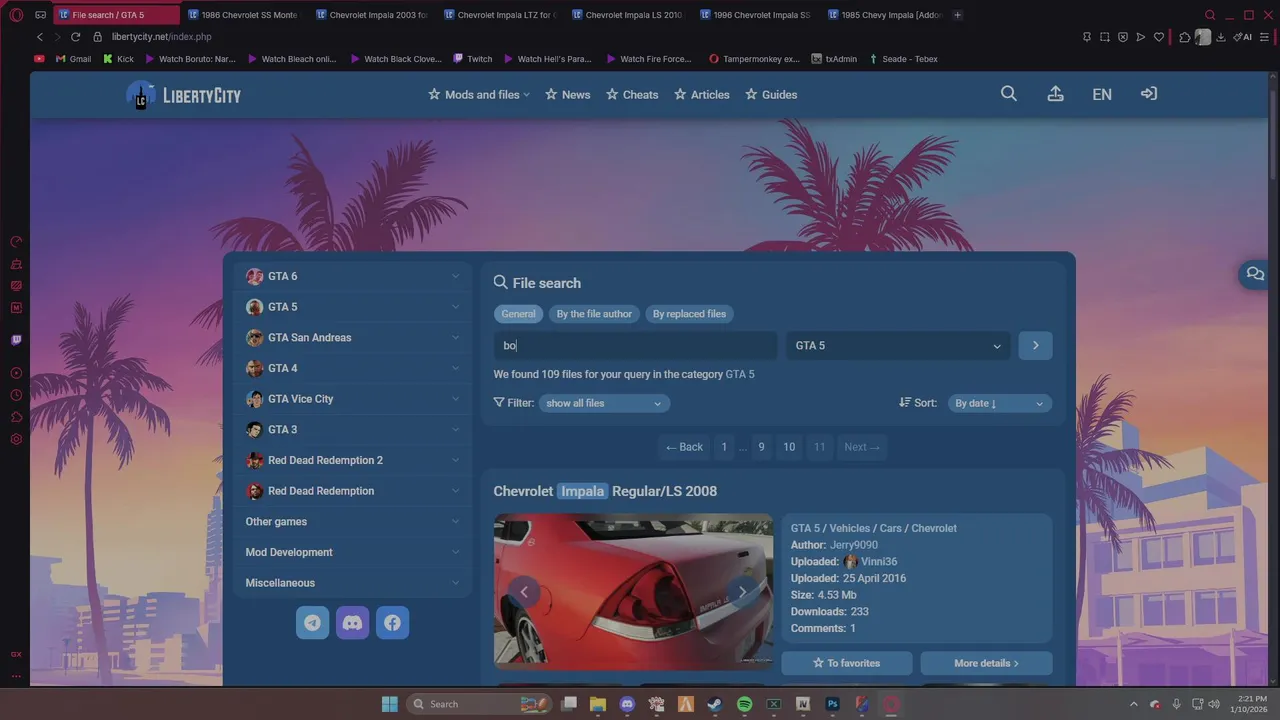Add Impala 2008 to favorites
1280x720 pixels.
pos(846,663)
